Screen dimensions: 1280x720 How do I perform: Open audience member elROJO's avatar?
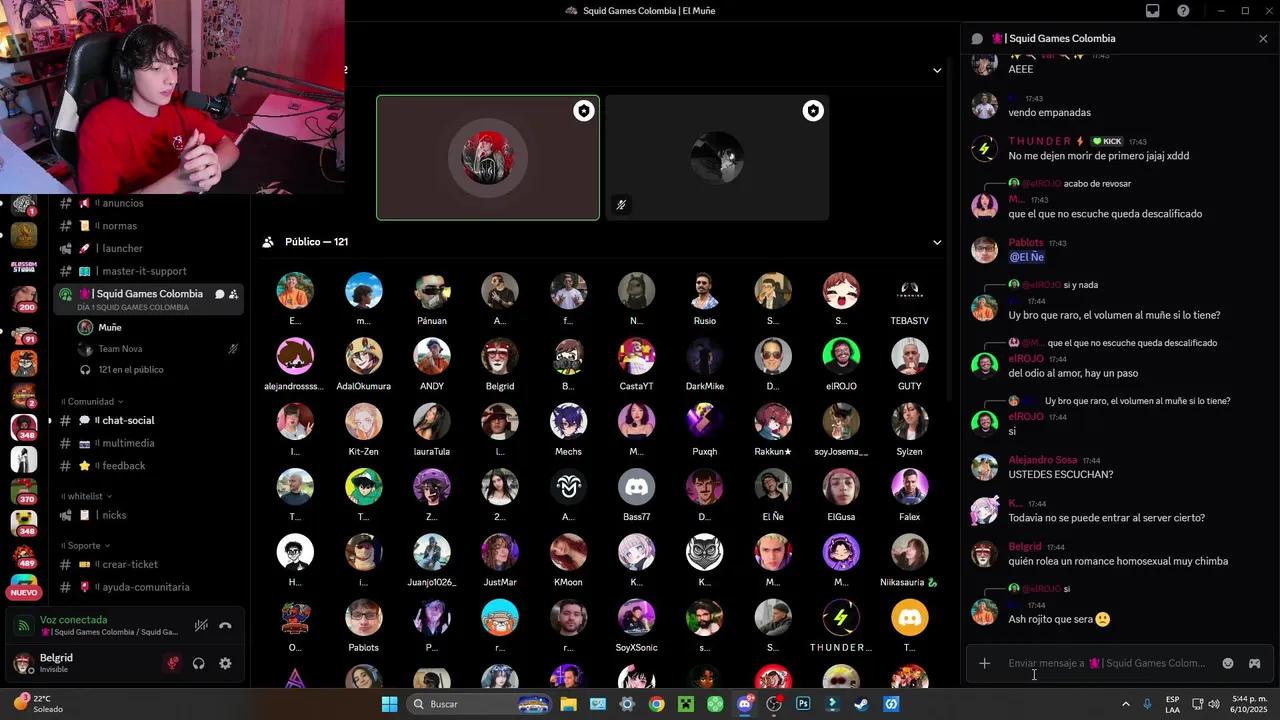[x=841, y=356]
